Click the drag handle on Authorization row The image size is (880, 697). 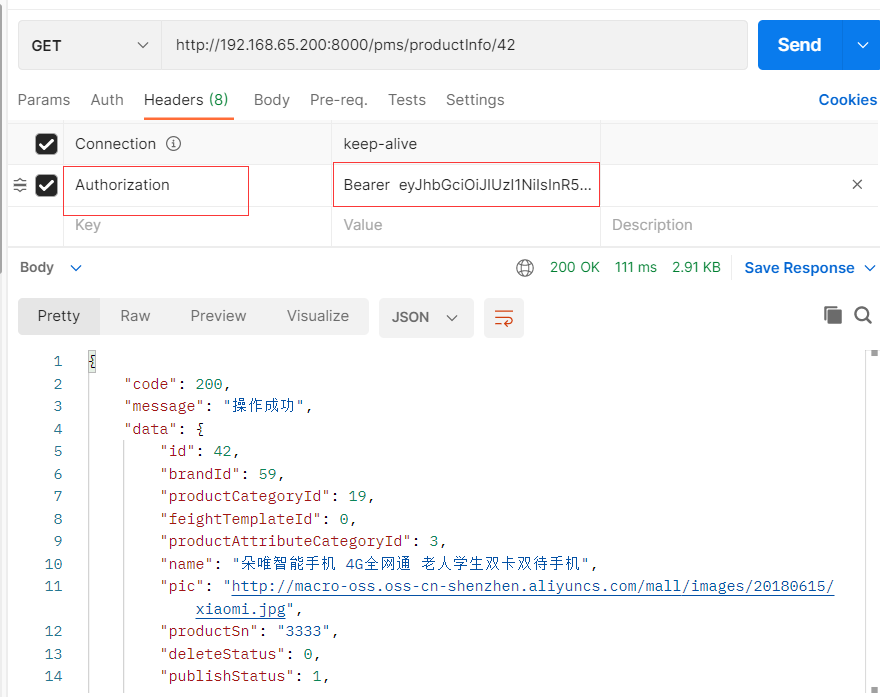(x=20, y=185)
